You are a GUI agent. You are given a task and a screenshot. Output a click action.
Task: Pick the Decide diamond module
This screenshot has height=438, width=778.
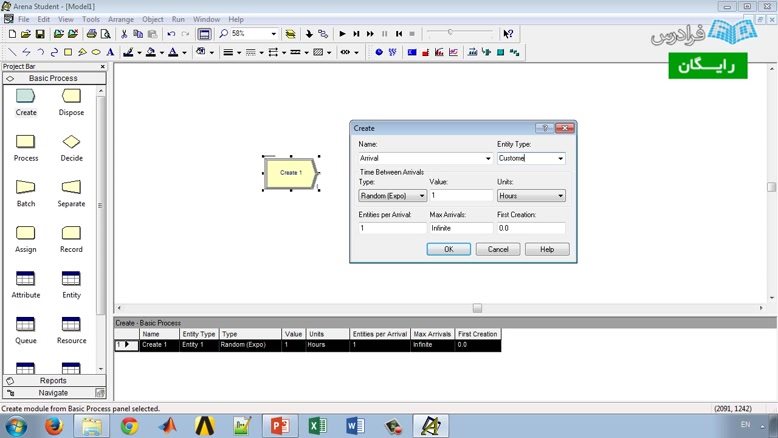click(71, 142)
